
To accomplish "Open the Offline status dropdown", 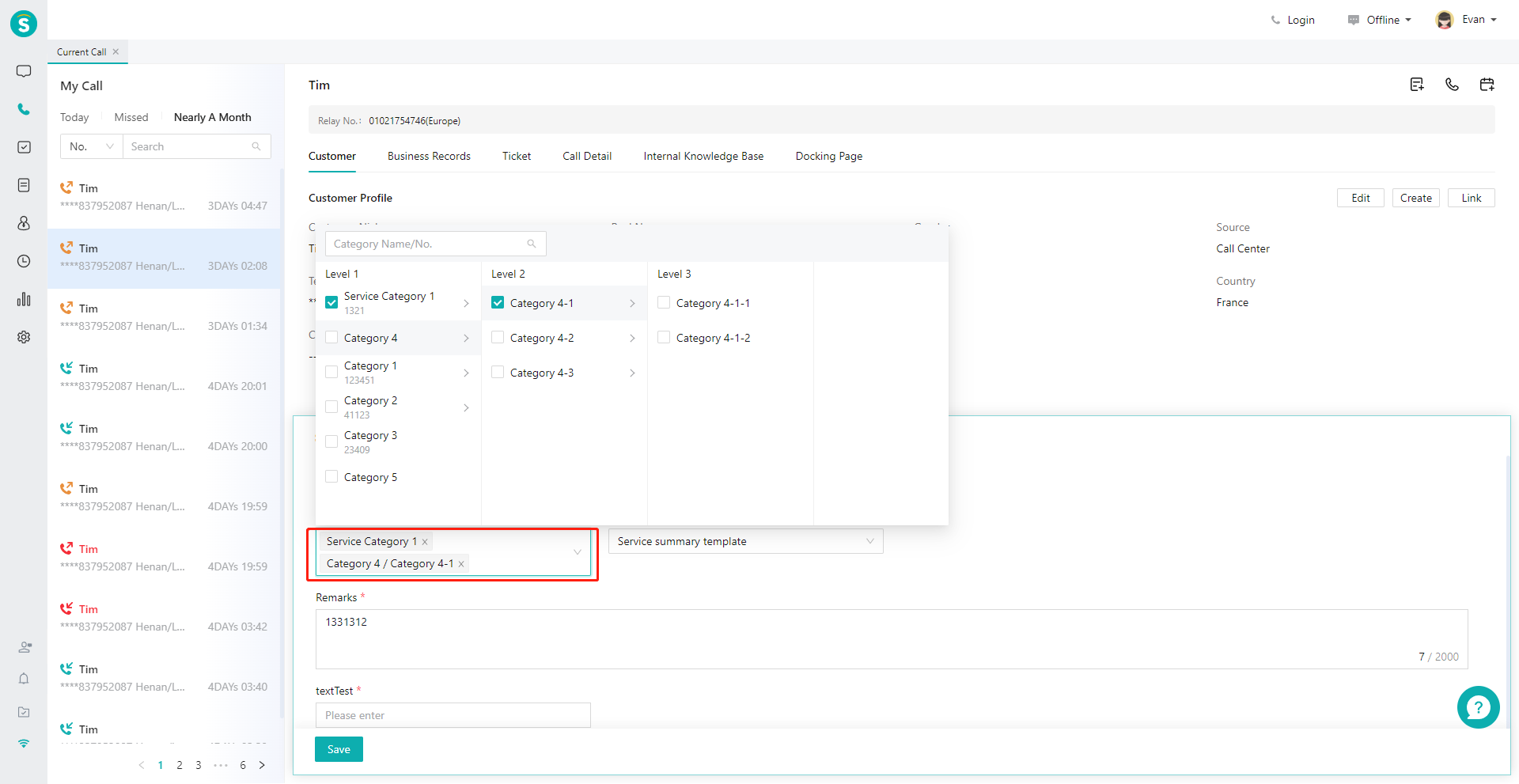I will 1380,20.
